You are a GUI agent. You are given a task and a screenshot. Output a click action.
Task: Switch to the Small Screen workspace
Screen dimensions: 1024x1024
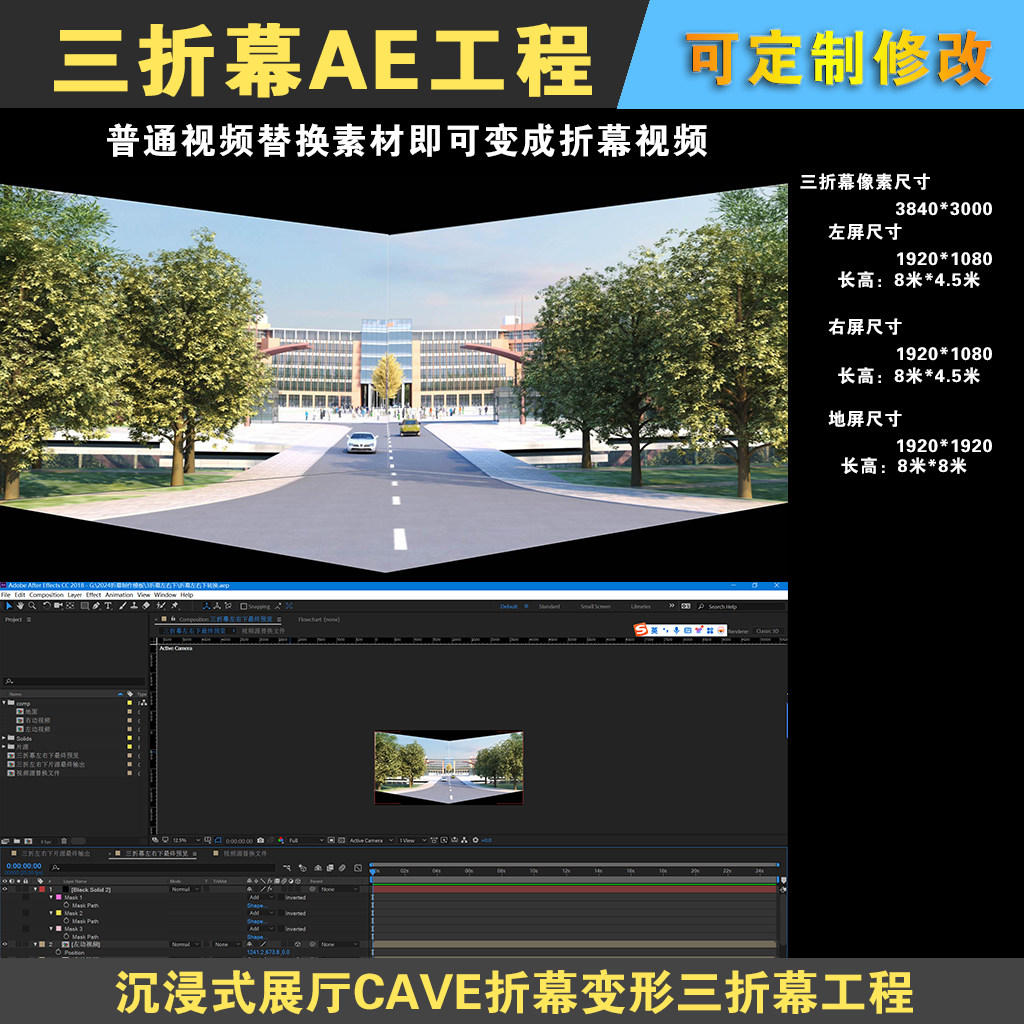pos(596,606)
